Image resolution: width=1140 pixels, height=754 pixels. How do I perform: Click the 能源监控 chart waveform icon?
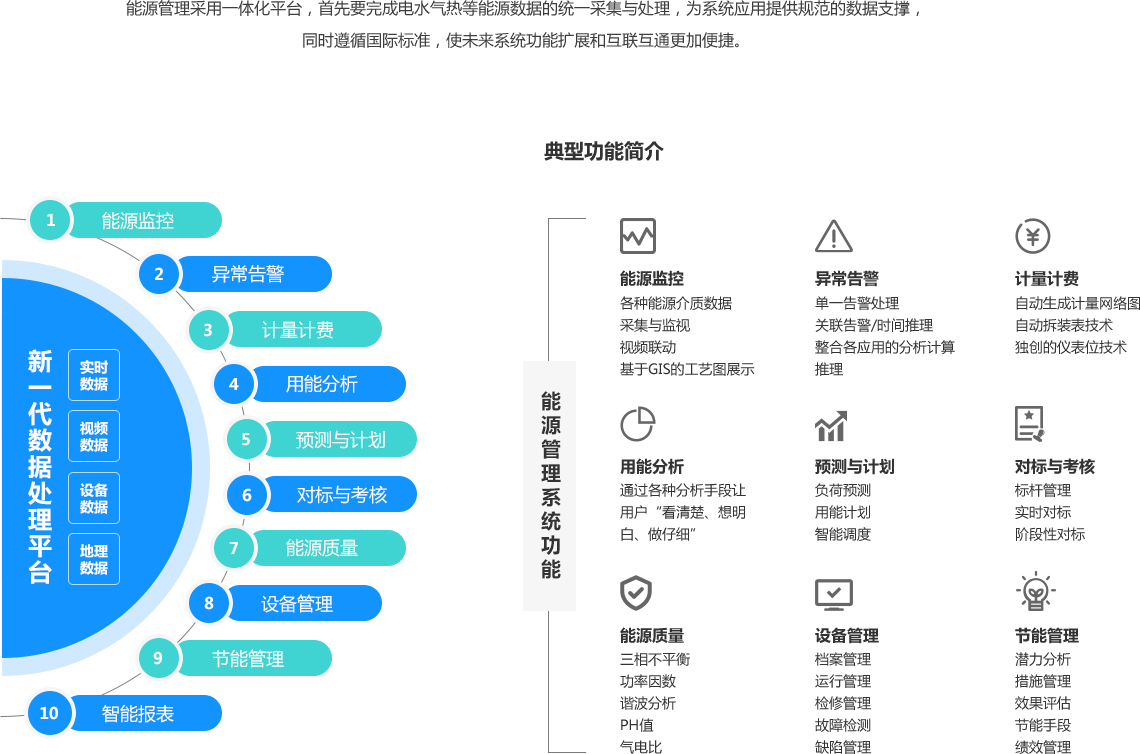point(637,236)
